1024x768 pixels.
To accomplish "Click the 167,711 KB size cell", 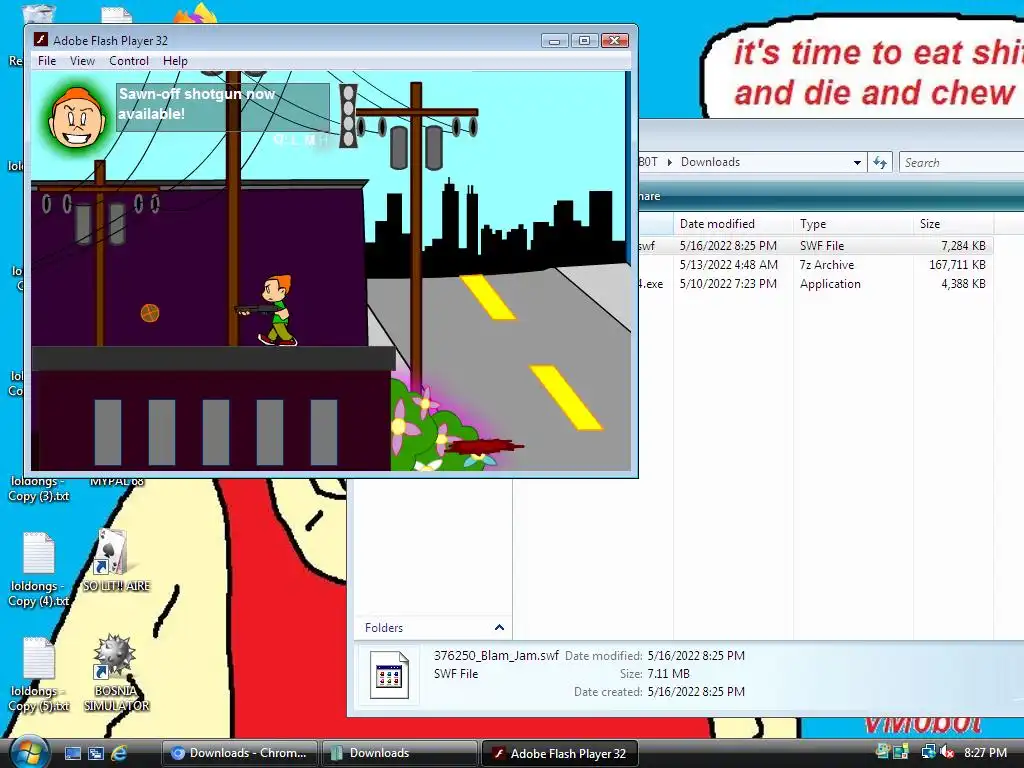I will [957, 264].
